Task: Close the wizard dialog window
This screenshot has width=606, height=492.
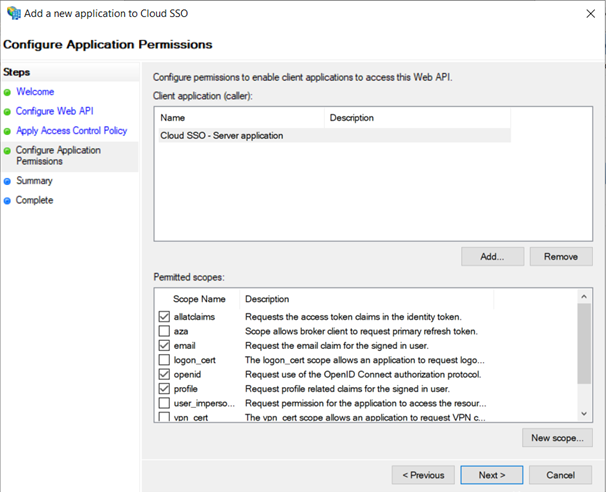Action: [x=585, y=14]
